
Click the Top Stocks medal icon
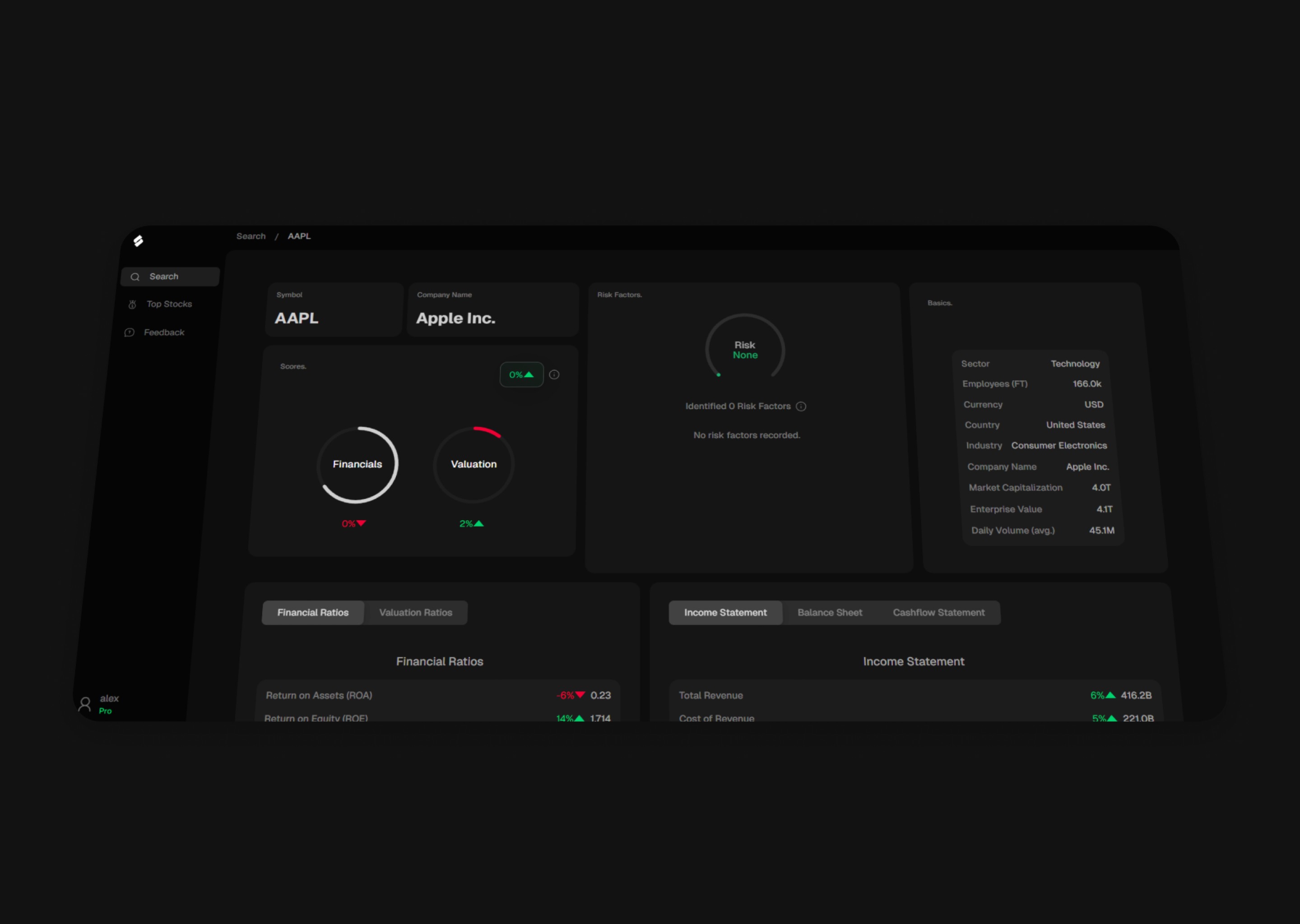(132, 305)
